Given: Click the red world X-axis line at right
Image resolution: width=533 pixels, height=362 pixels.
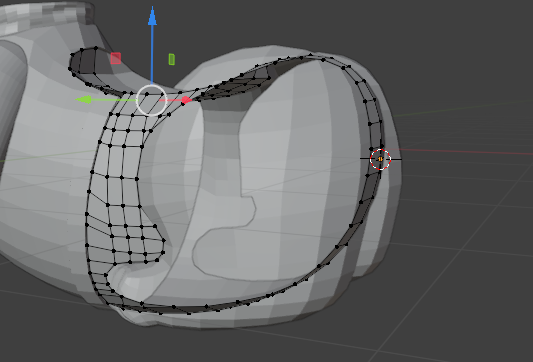Looking at the screenshot, I should coord(459,152).
